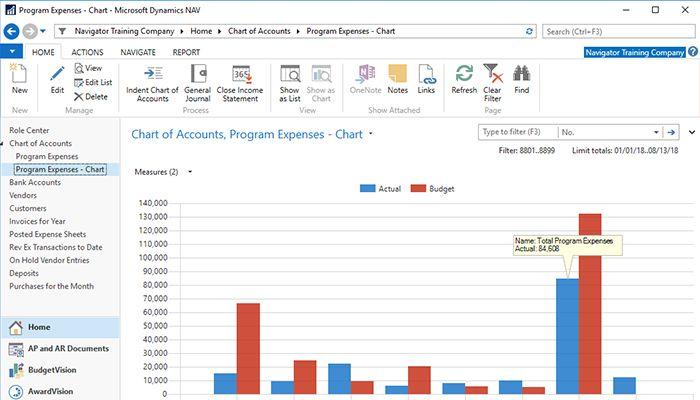Run Indent Chart of Accounts

pyautogui.click(x=152, y=83)
